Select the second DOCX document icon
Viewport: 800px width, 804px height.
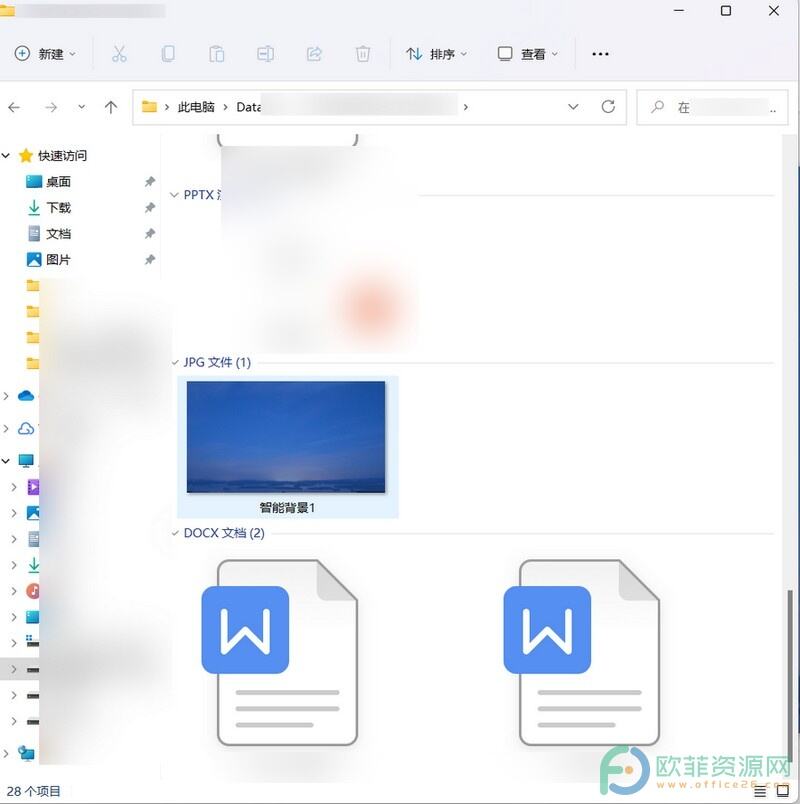tap(582, 652)
